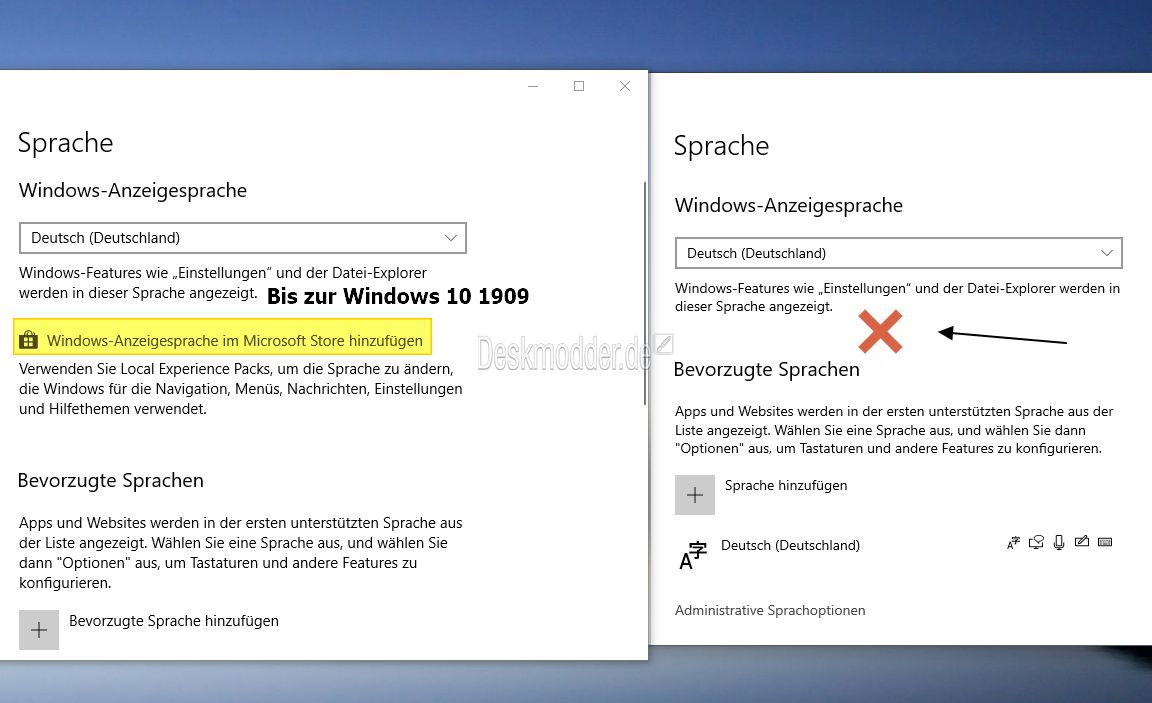Open display language dropdown in left window
Image resolution: width=1152 pixels, height=703 pixels.
(242, 238)
